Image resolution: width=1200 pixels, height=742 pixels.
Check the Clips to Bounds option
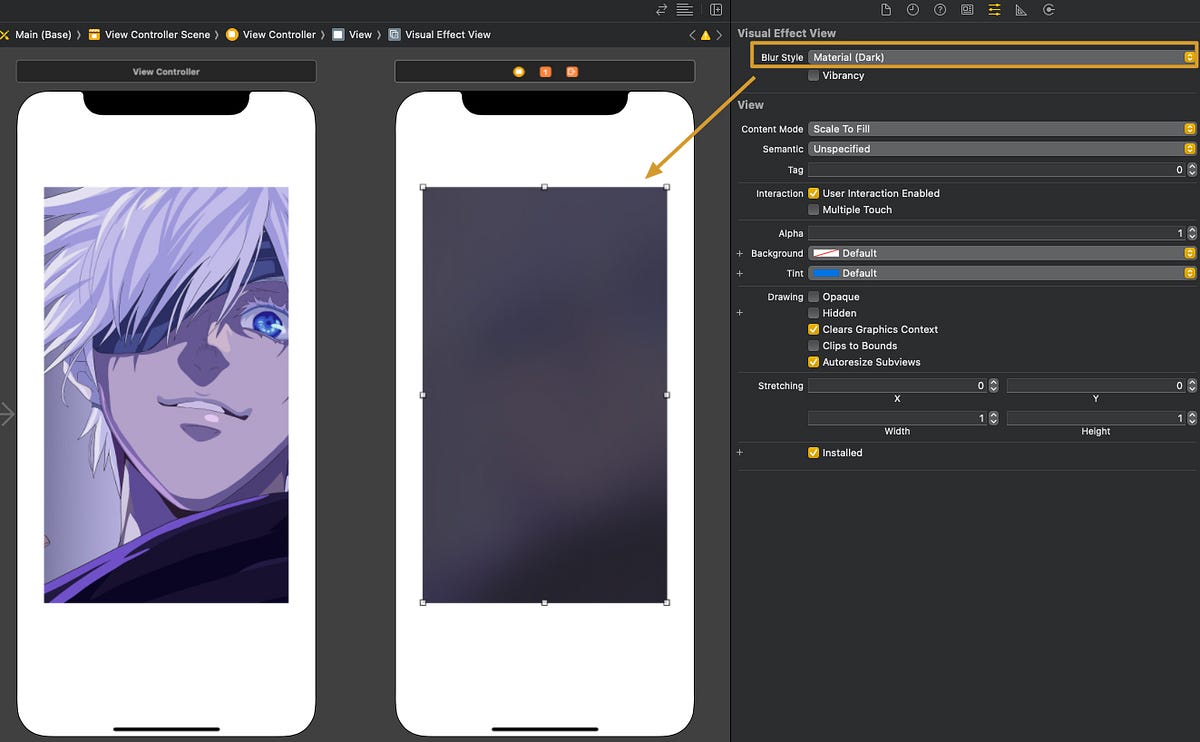pos(814,345)
